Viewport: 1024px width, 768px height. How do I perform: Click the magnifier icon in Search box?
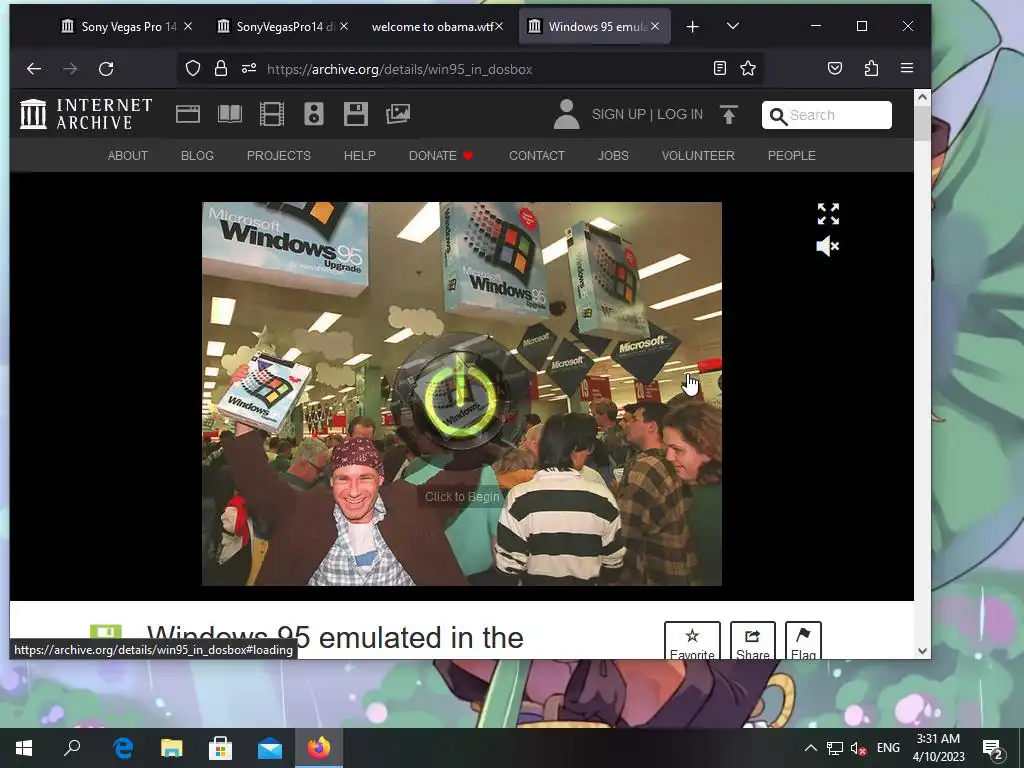tap(778, 116)
